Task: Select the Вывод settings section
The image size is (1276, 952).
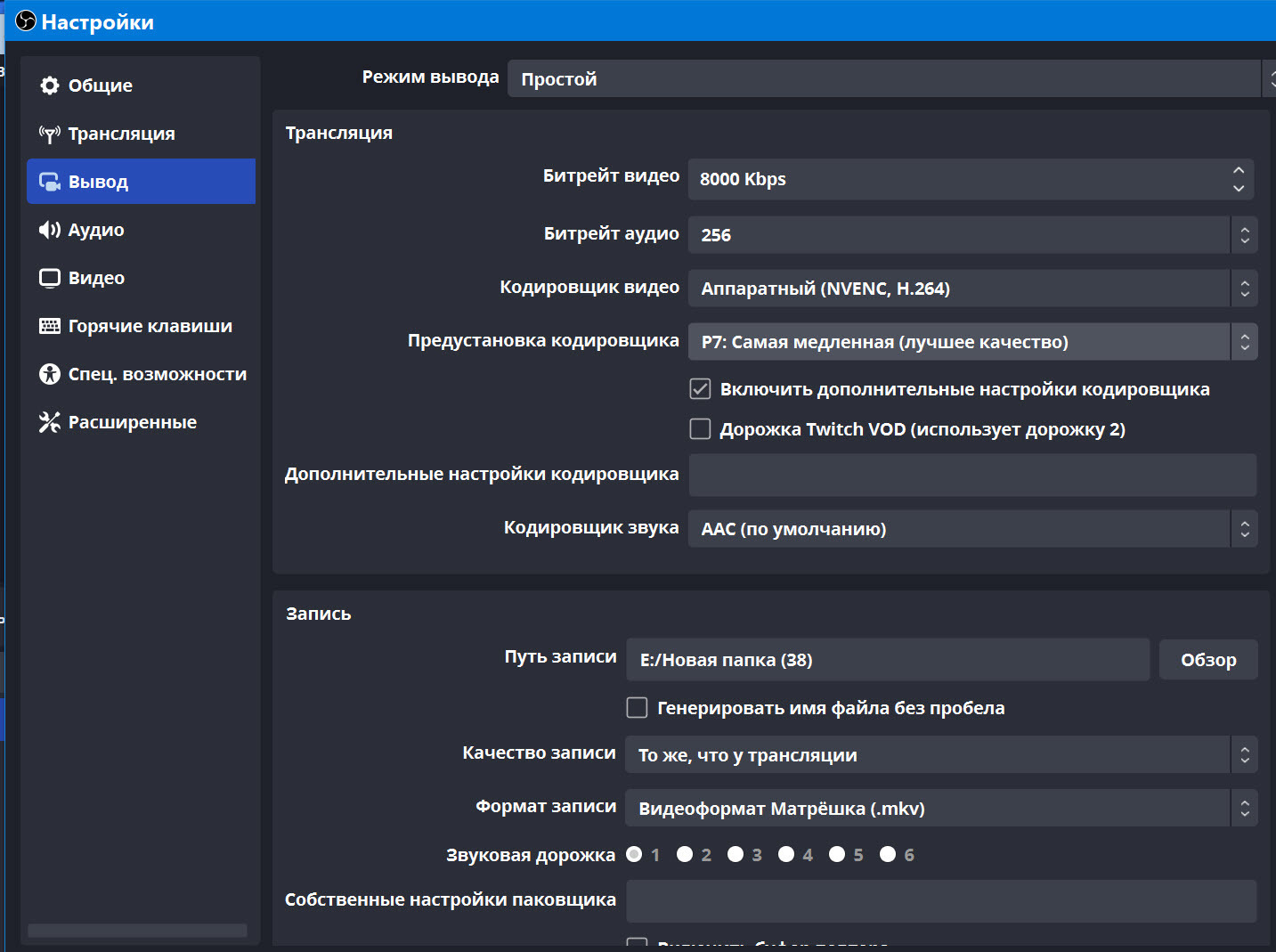Action: pyautogui.click(x=141, y=182)
